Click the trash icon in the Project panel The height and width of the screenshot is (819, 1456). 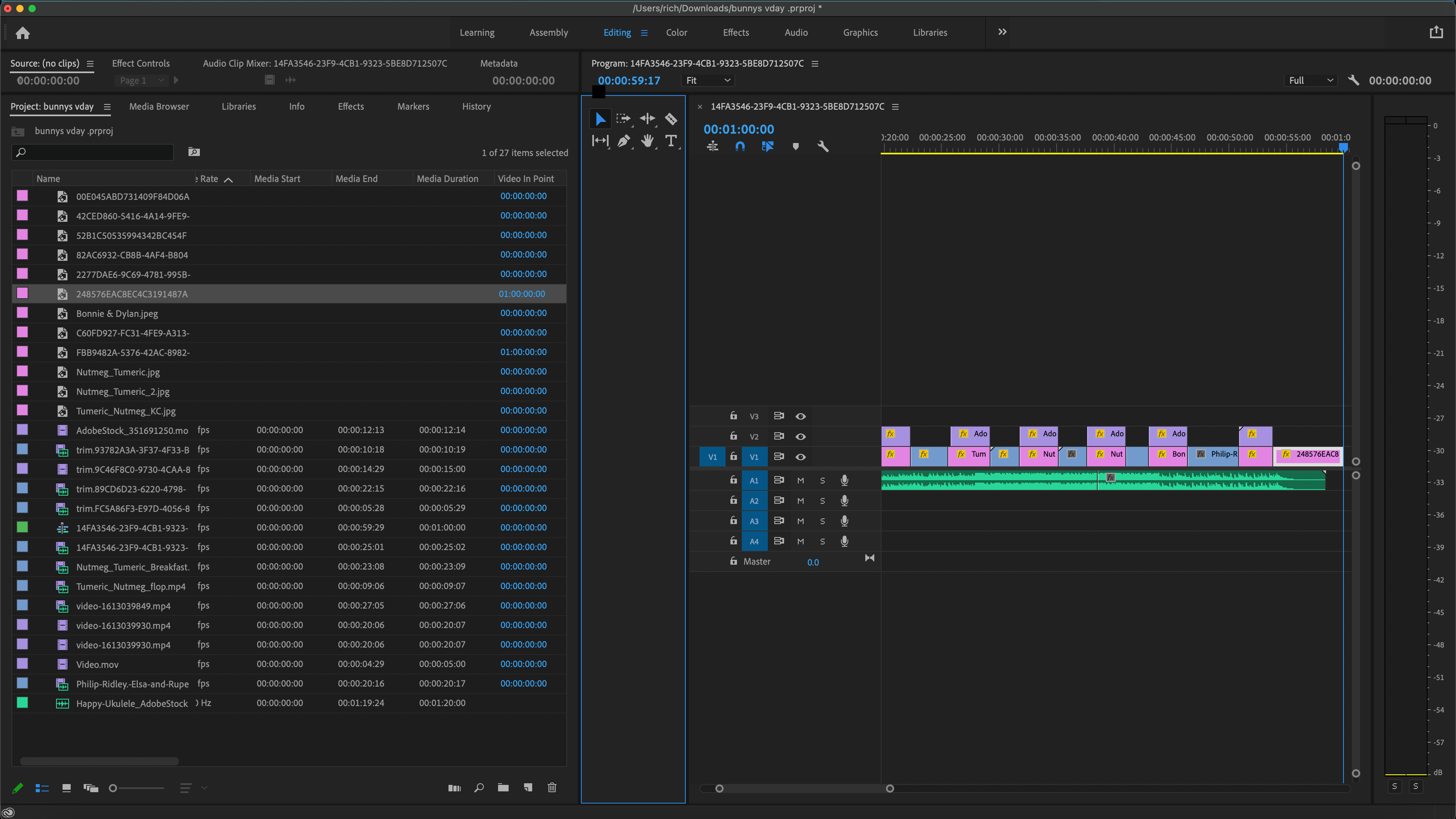(x=552, y=787)
